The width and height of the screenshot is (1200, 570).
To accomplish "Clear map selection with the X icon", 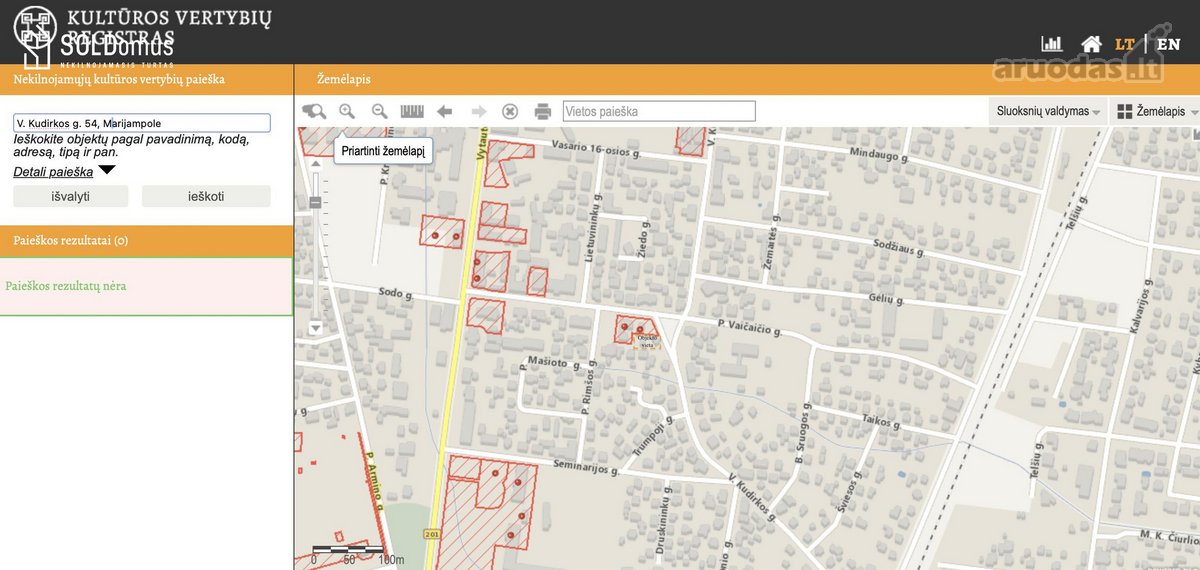I will click(x=510, y=111).
